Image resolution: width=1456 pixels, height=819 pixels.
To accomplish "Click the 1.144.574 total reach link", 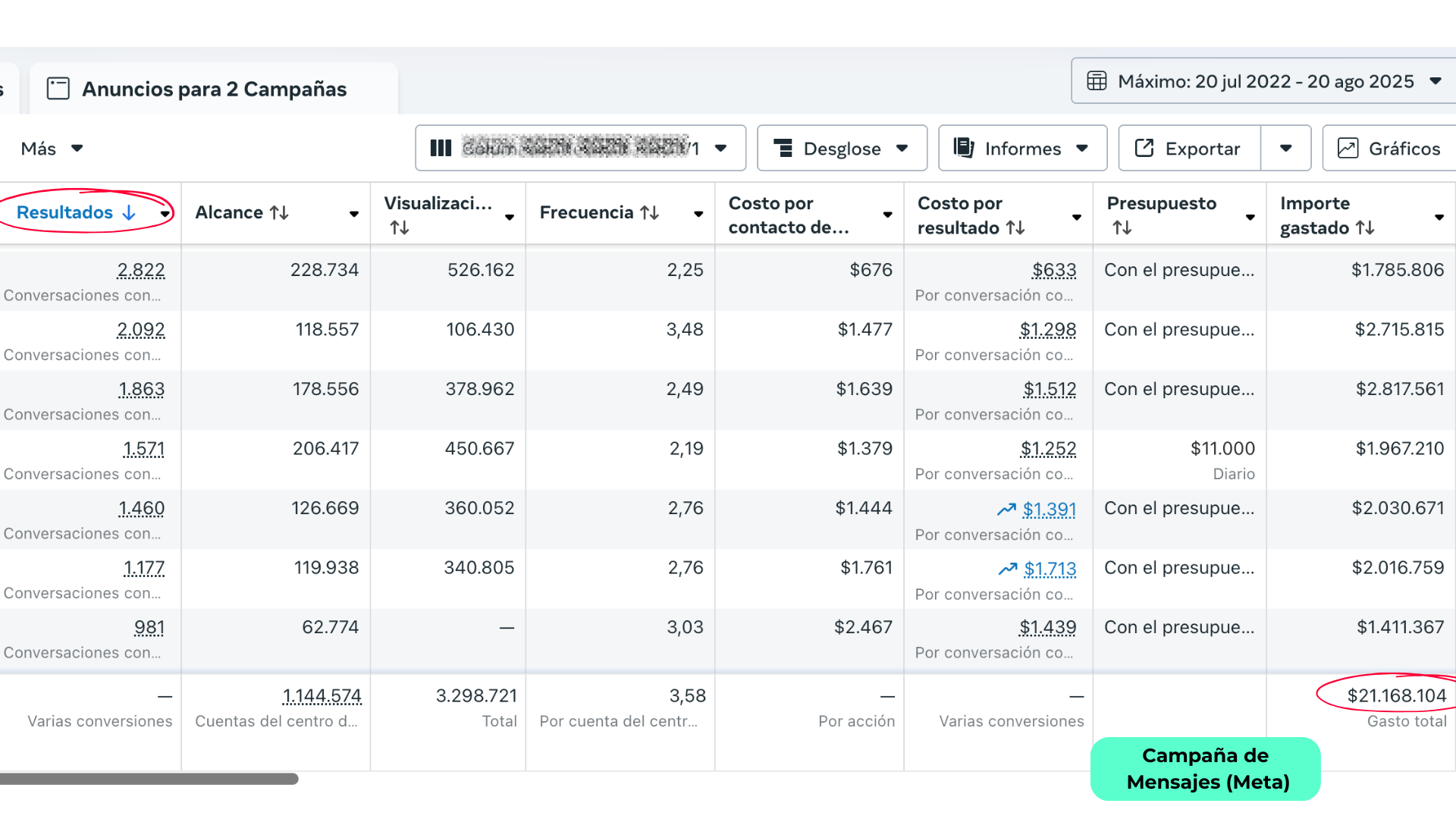I will tap(322, 696).
